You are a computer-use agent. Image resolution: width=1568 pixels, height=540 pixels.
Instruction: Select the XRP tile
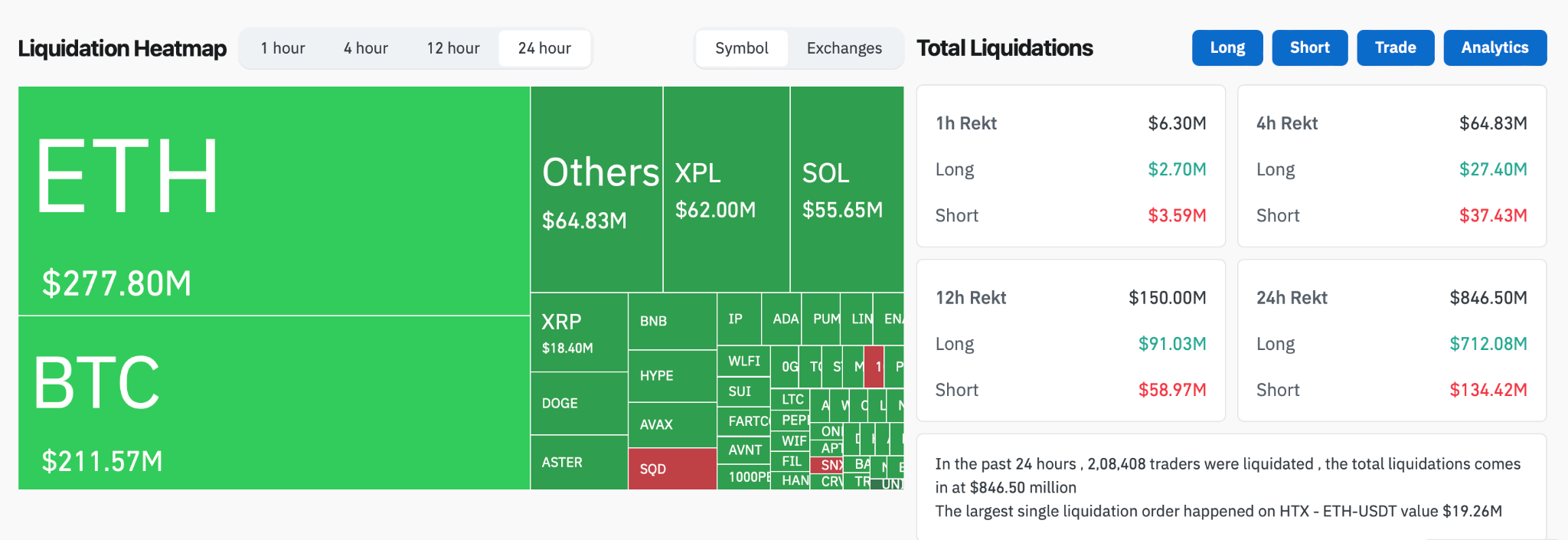coord(578,333)
